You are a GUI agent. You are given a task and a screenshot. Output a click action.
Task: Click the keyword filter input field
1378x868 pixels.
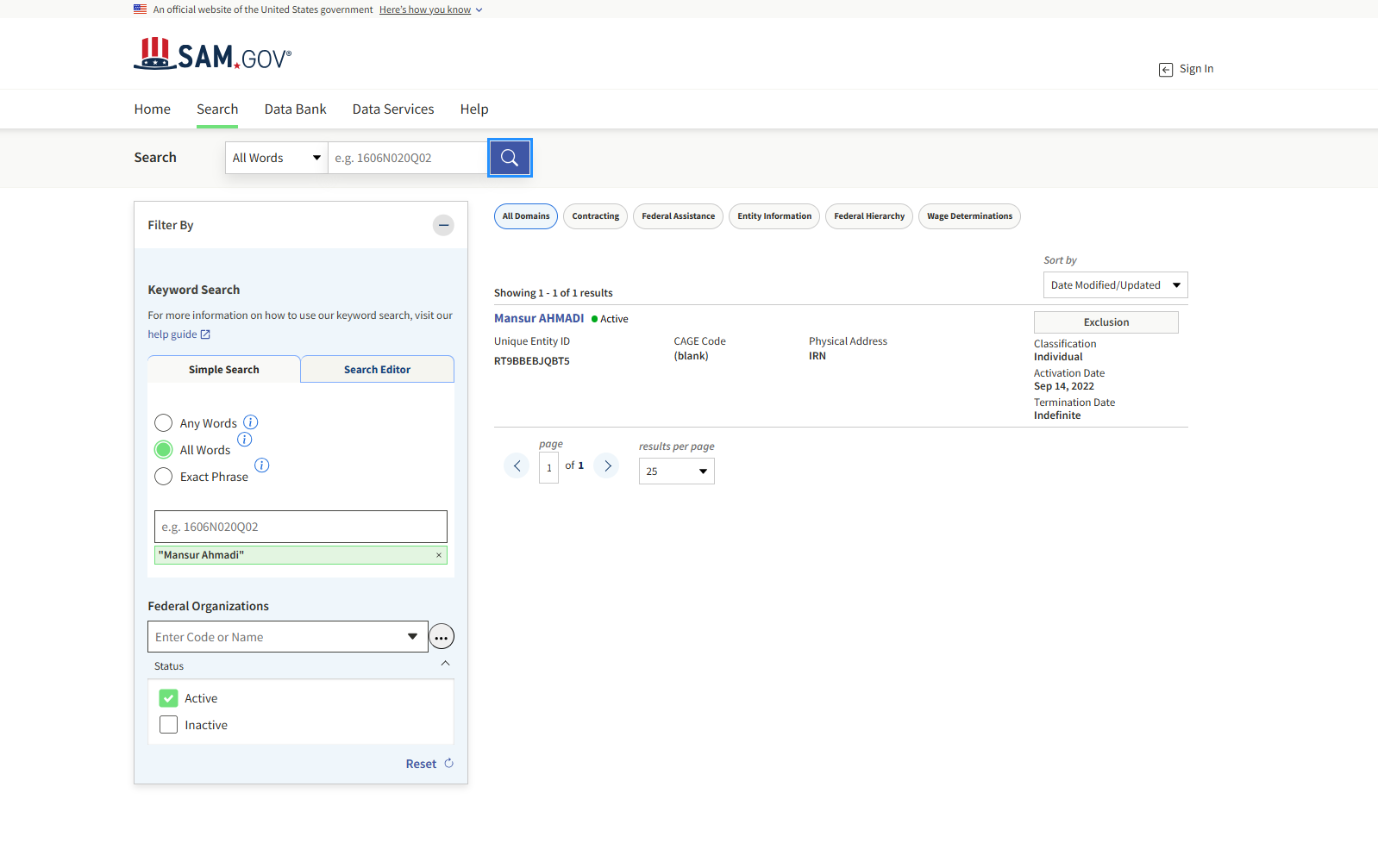pos(300,527)
